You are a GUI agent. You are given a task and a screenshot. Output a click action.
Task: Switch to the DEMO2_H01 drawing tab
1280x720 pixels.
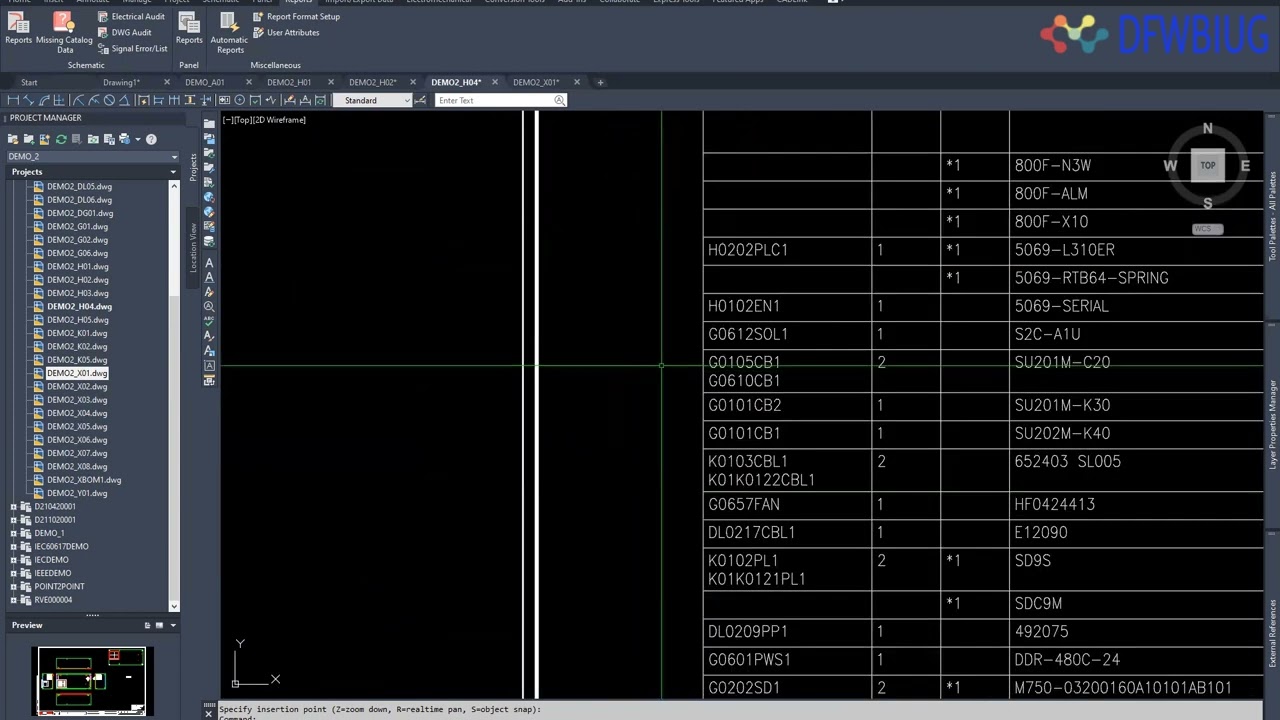click(x=289, y=82)
